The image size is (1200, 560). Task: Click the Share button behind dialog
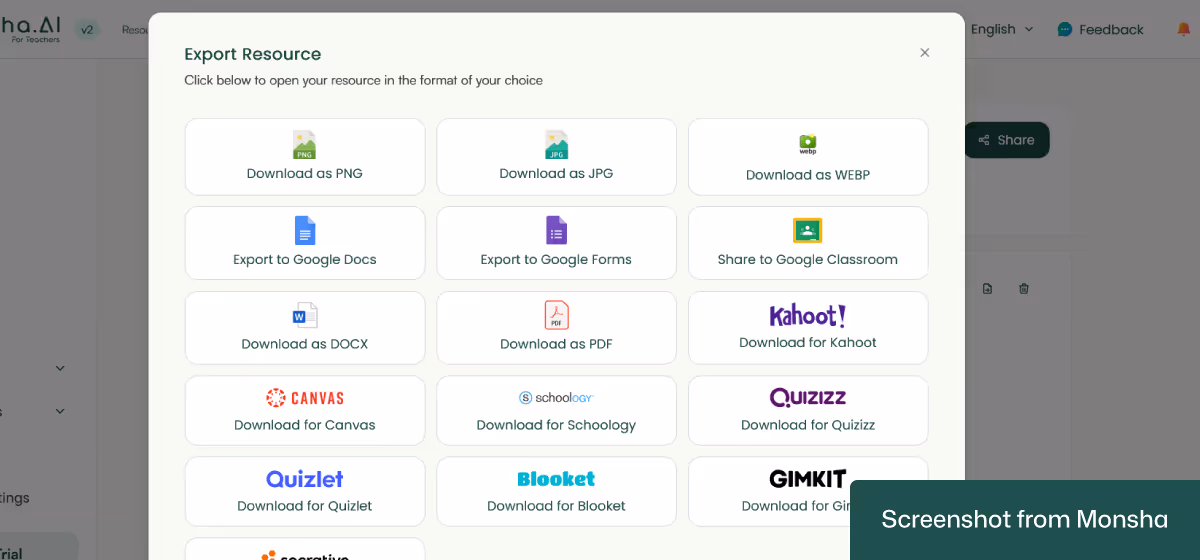click(x=1007, y=140)
